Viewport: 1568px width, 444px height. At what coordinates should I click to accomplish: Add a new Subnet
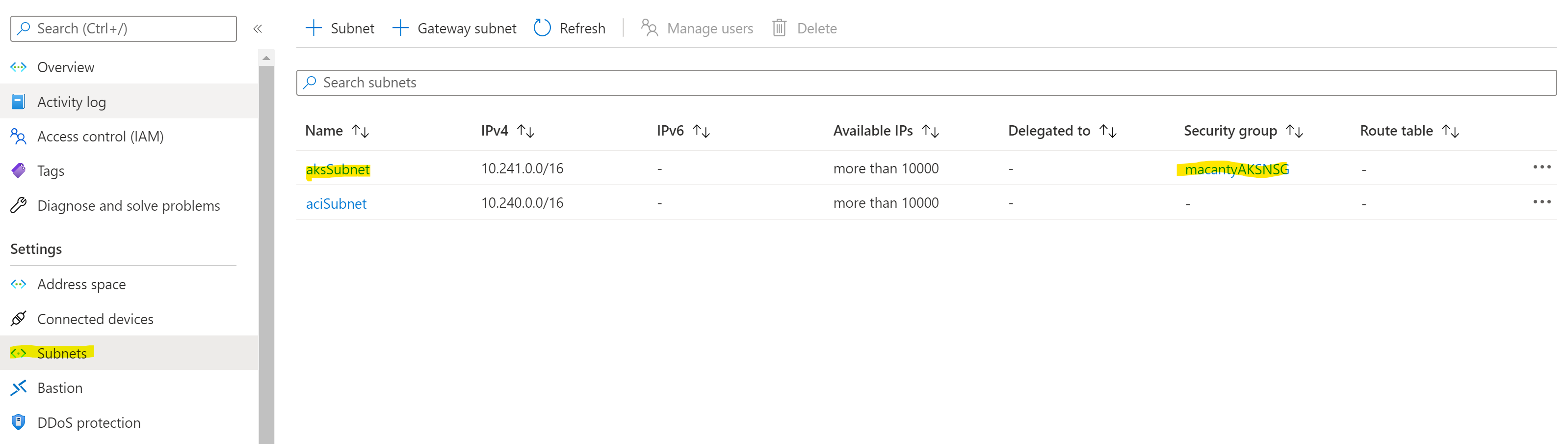coord(340,28)
